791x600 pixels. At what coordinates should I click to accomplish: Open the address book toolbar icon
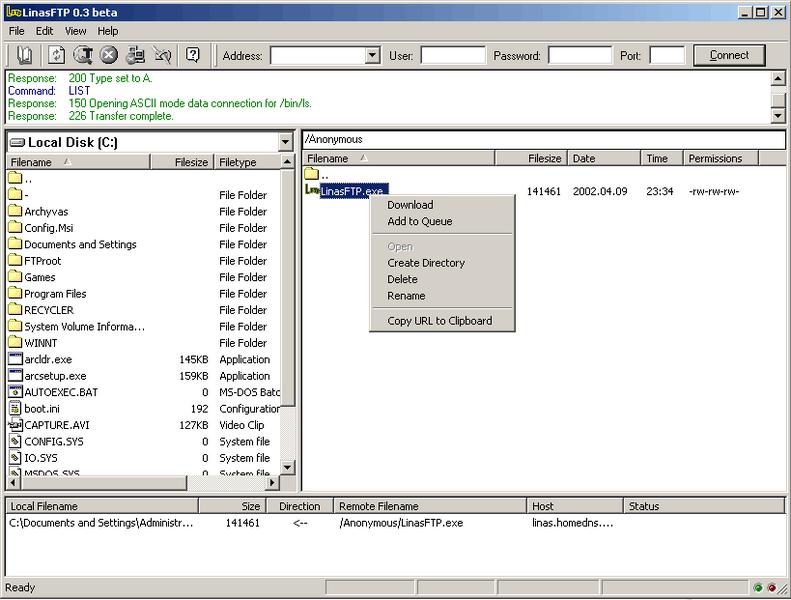25,56
